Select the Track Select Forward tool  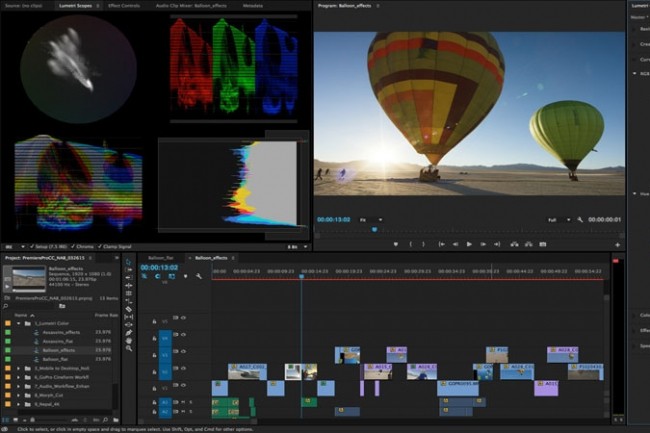pyautogui.click(x=129, y=270)
